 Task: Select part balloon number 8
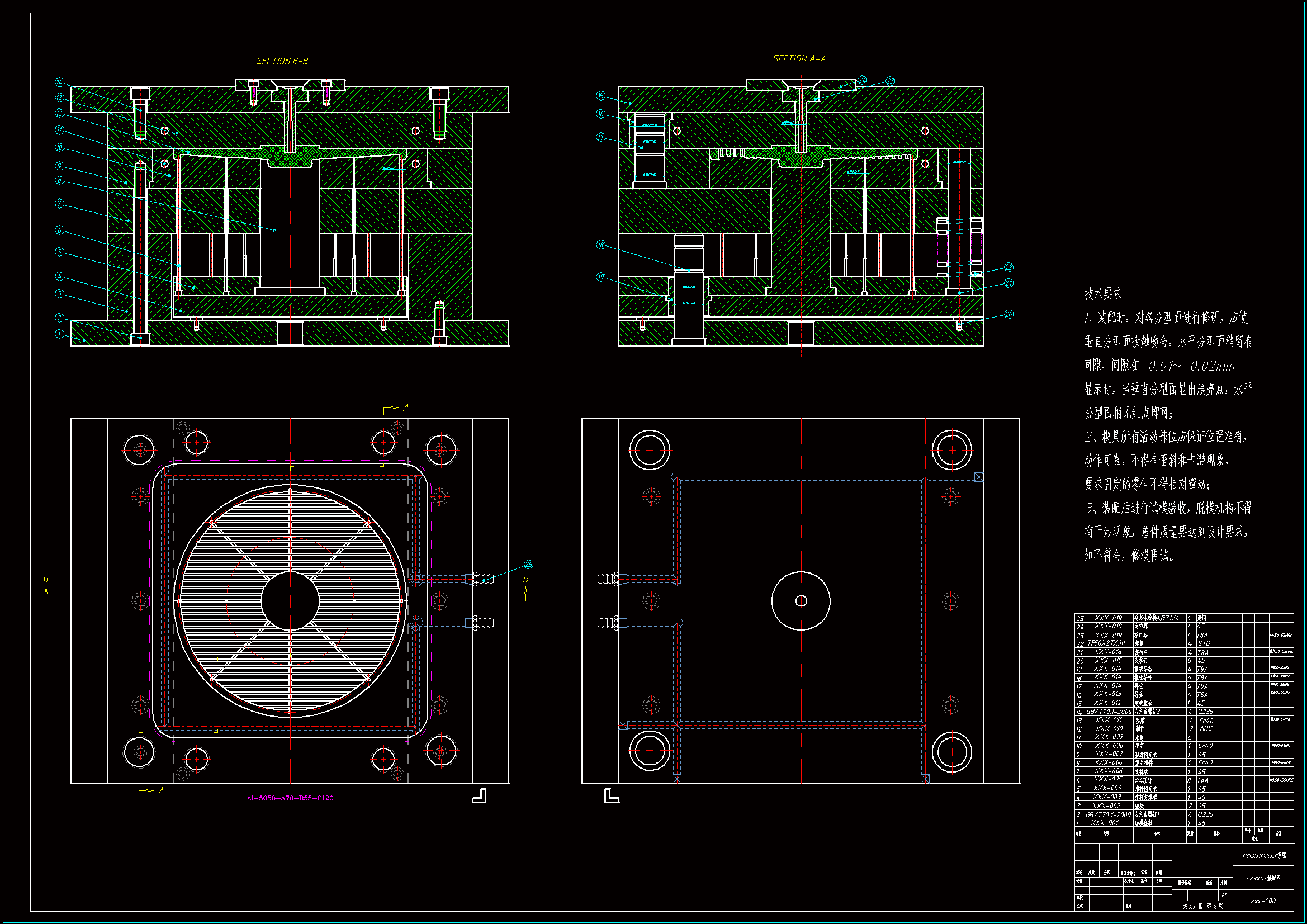(60, 181)
